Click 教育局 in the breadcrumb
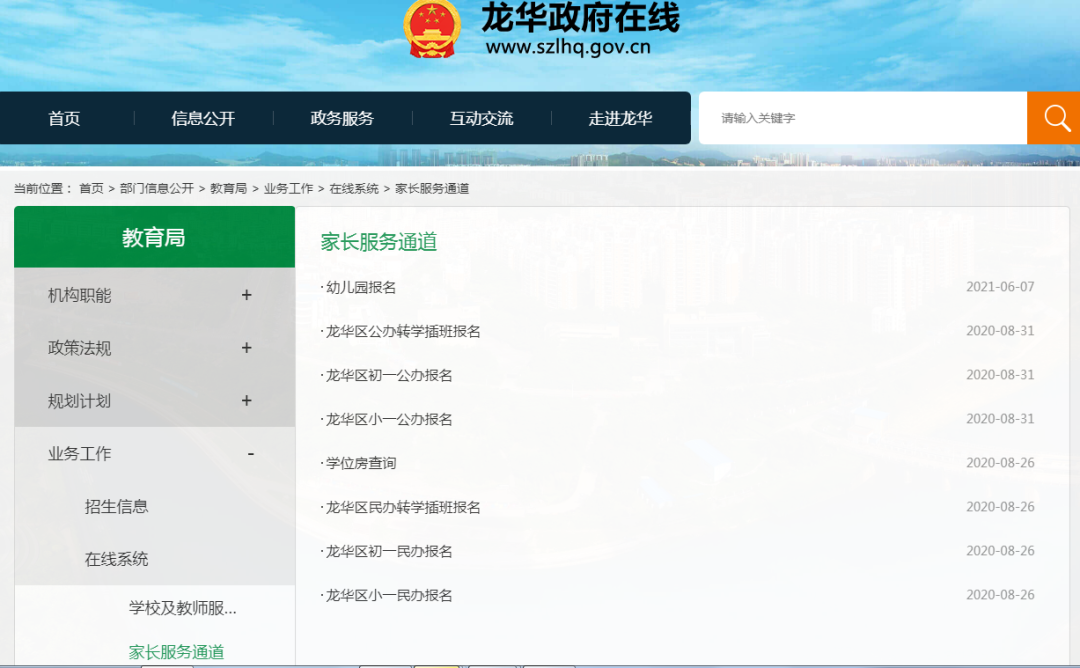Screen dimensions: 1080x668 (229, 189)
